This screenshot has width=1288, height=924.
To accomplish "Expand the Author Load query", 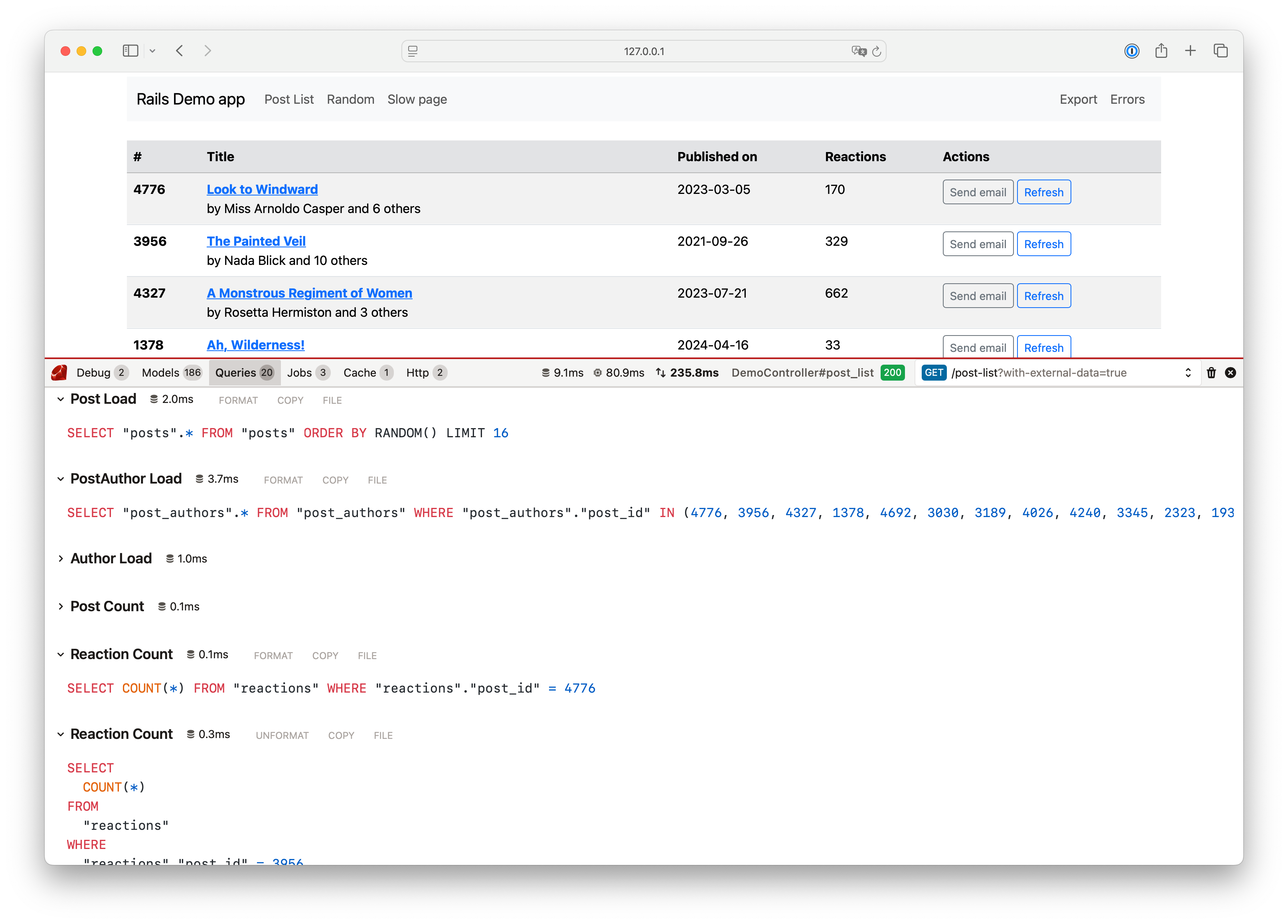I will (x=61, y=558).
